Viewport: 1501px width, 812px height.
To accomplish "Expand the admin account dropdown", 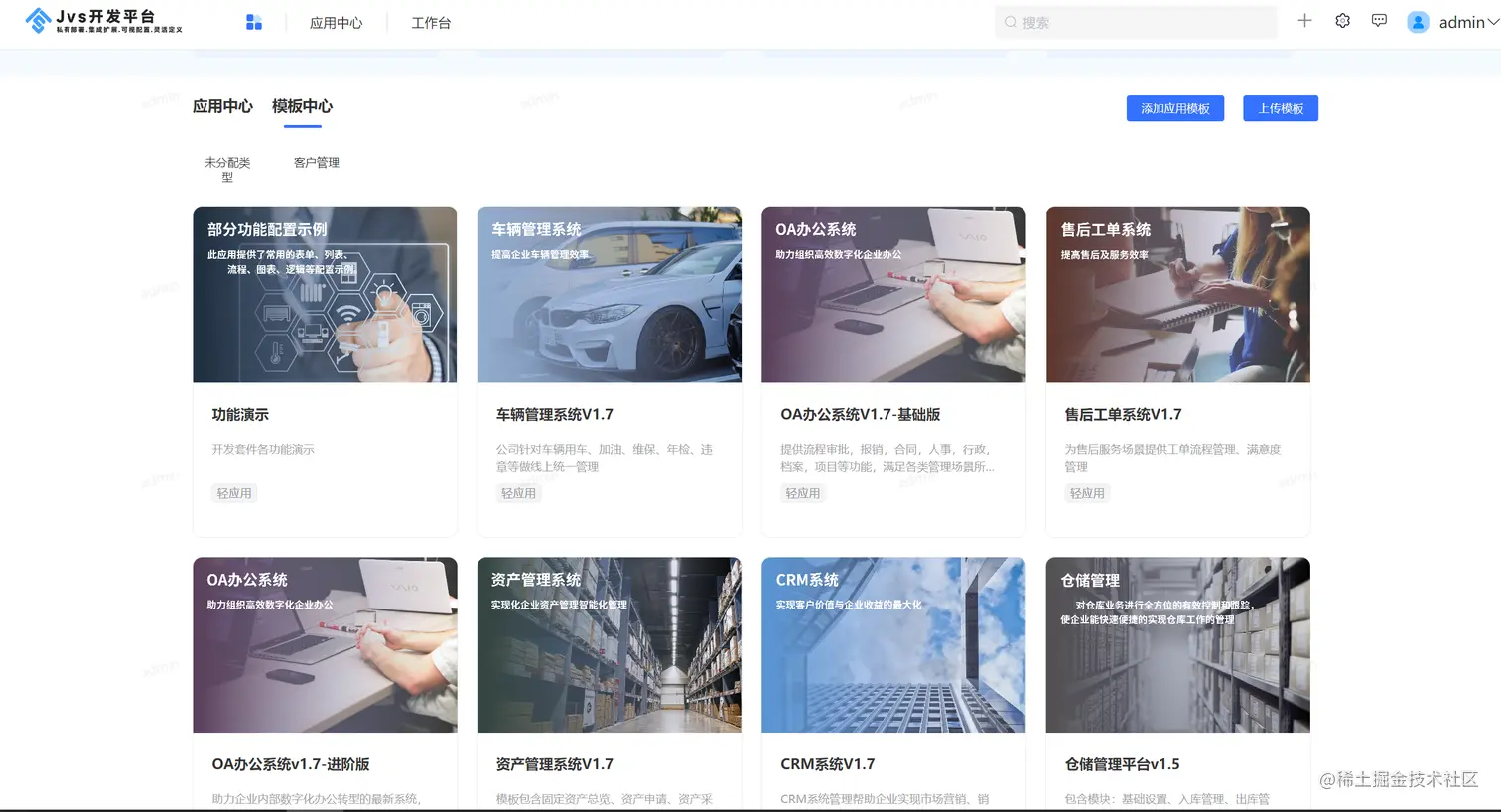I will pyautogui.click(x=1492, y=22).
